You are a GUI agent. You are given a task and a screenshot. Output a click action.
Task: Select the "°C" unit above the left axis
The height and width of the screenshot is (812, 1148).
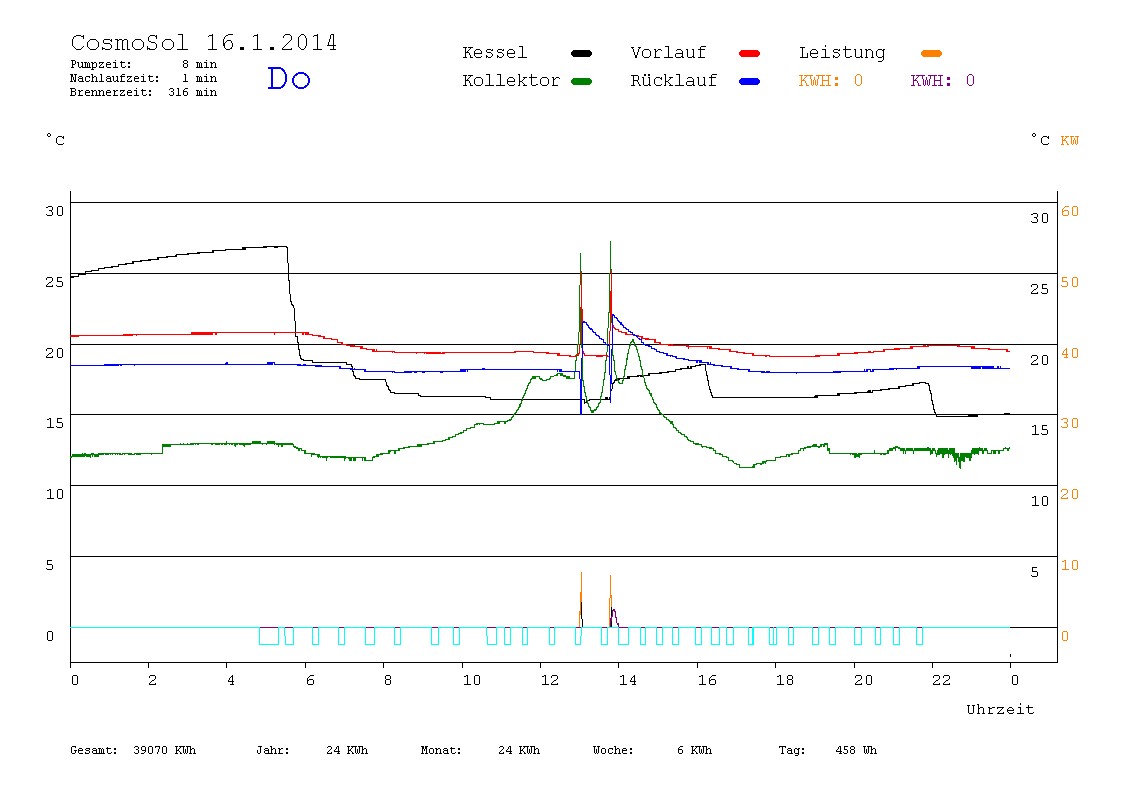pyautogui.click(x=56, y=140)
